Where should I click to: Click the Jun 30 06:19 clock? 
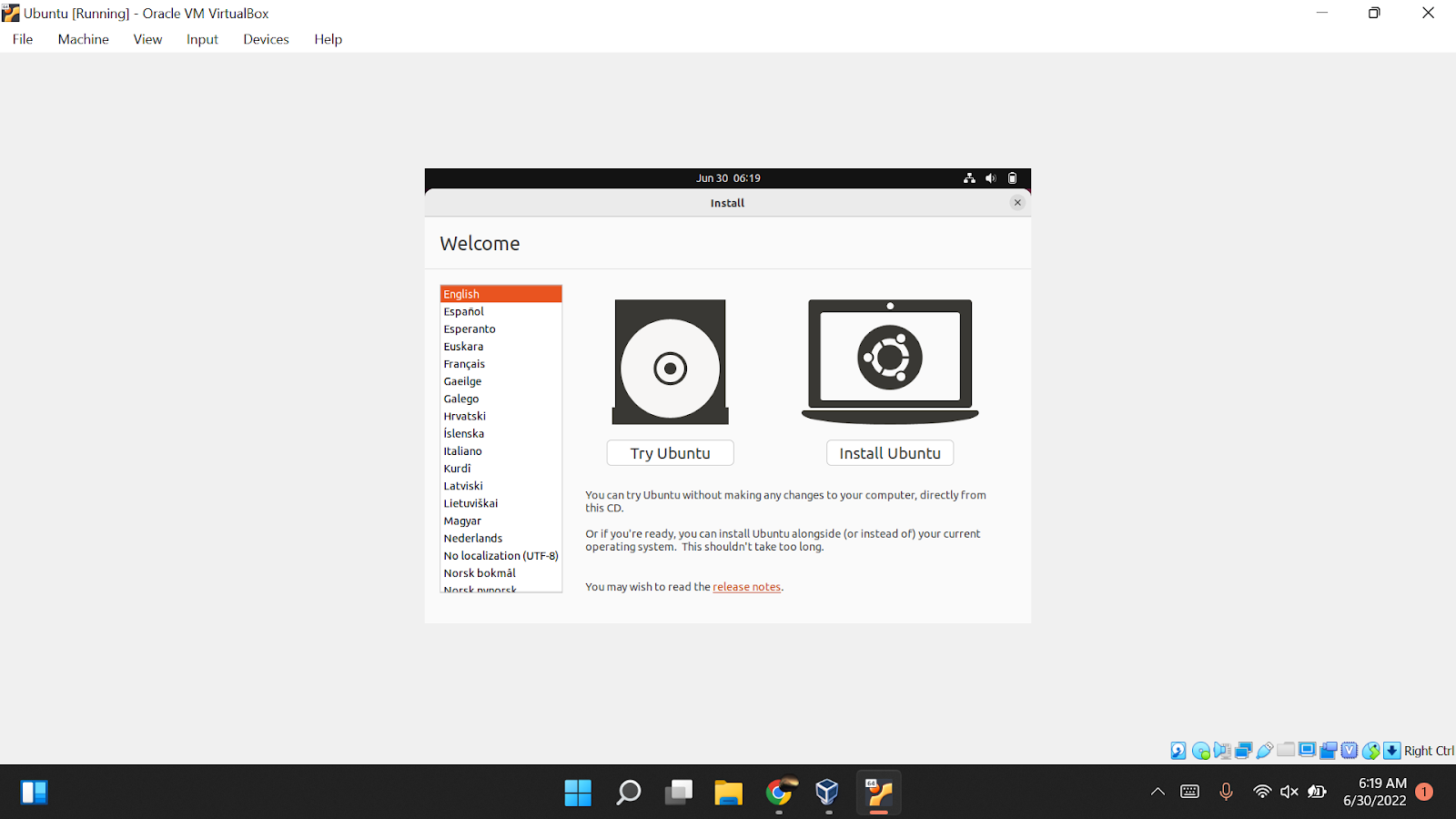[728, 178]
